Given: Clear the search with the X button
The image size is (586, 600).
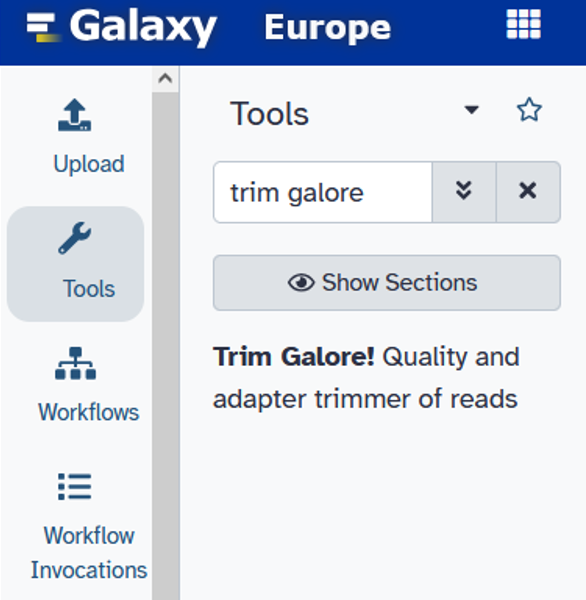Looking at the screenshot, I should click(528, 192).
